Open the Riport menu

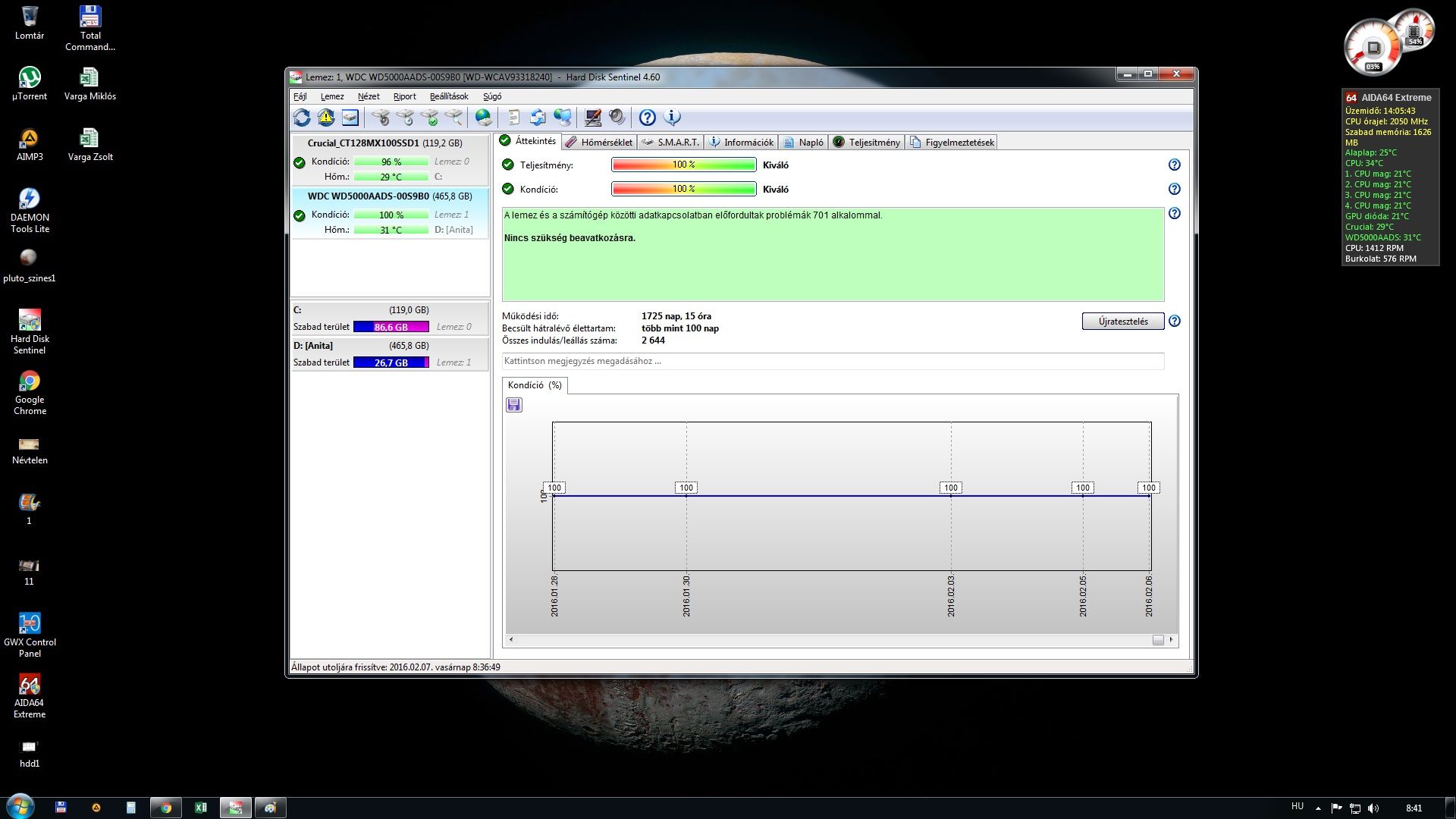tap(404, 96)
